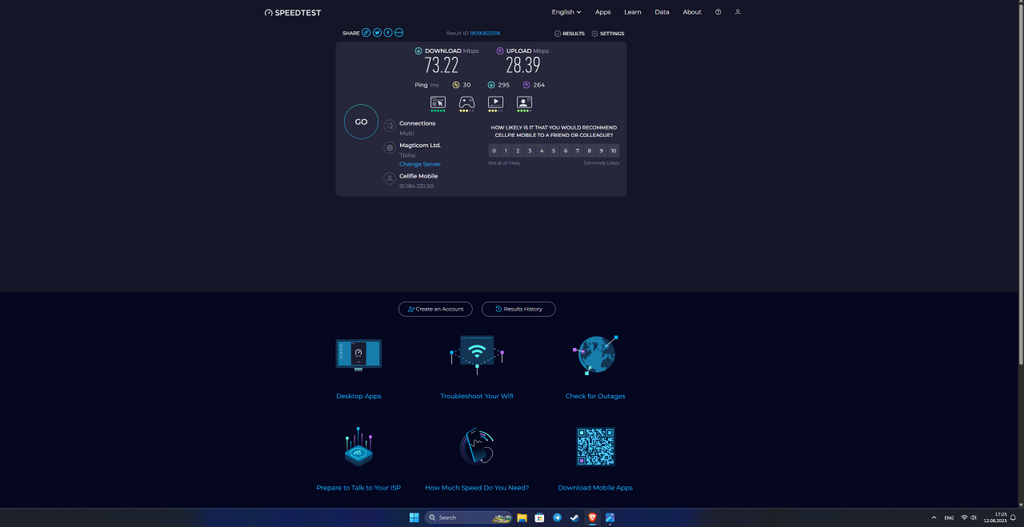
Task: Click the page vertical scrollbar
Action: [1021, 183]
